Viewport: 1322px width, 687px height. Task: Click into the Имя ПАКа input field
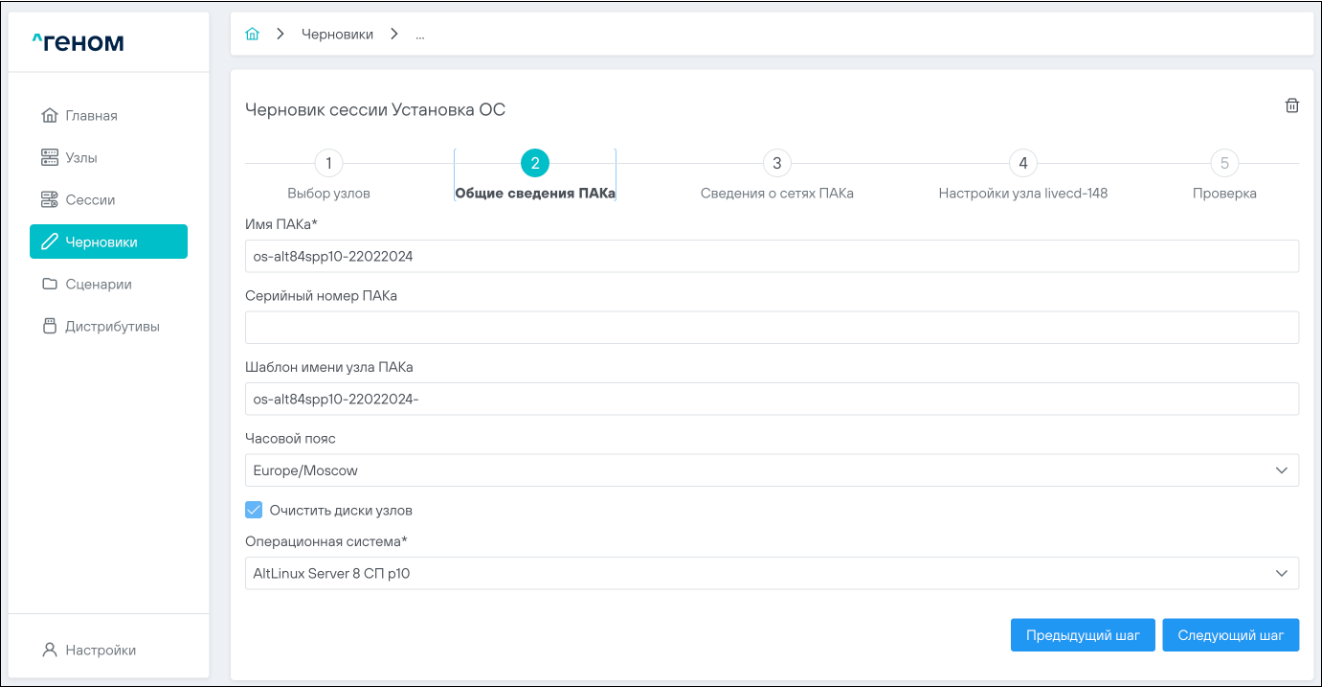[x=771, y=256]
